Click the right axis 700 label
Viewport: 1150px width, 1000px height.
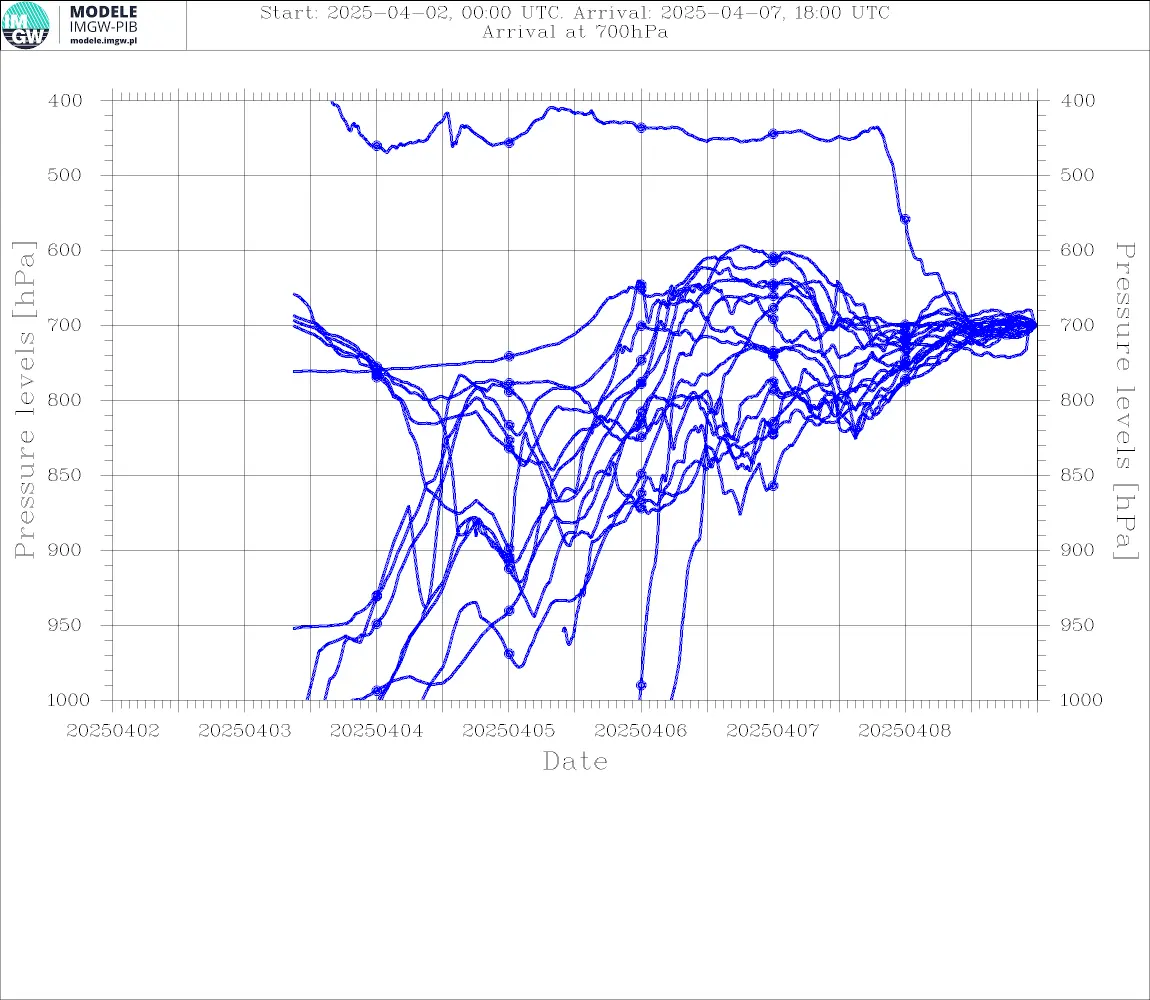(1077, 325)
